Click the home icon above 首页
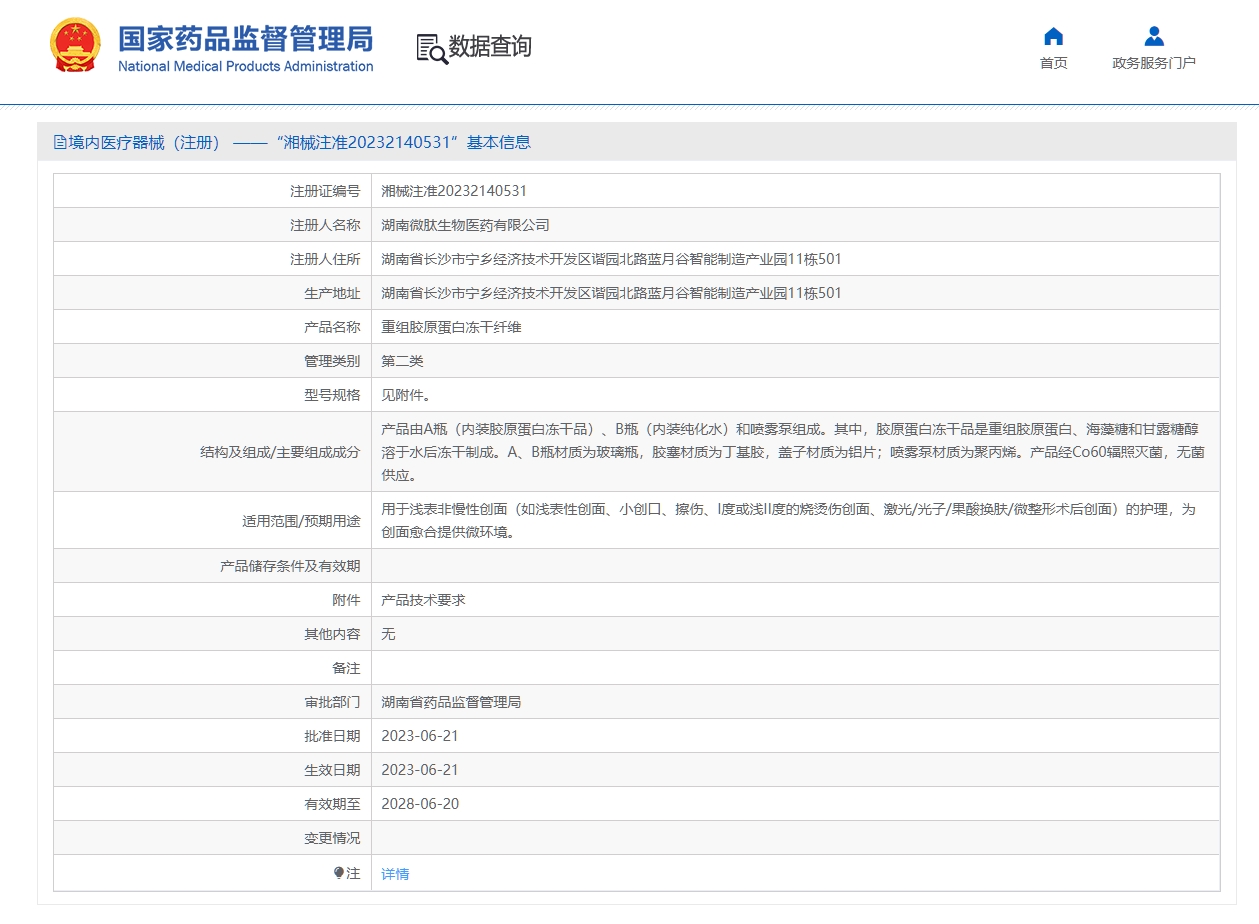This screenshot has width=1259, height=924. point(1053,37)
